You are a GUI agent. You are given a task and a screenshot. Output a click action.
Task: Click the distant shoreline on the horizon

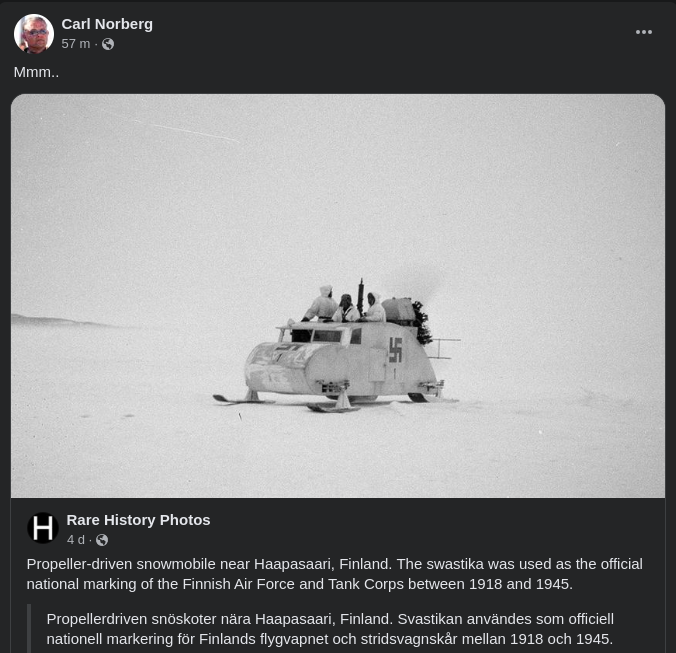pos(60,320)
